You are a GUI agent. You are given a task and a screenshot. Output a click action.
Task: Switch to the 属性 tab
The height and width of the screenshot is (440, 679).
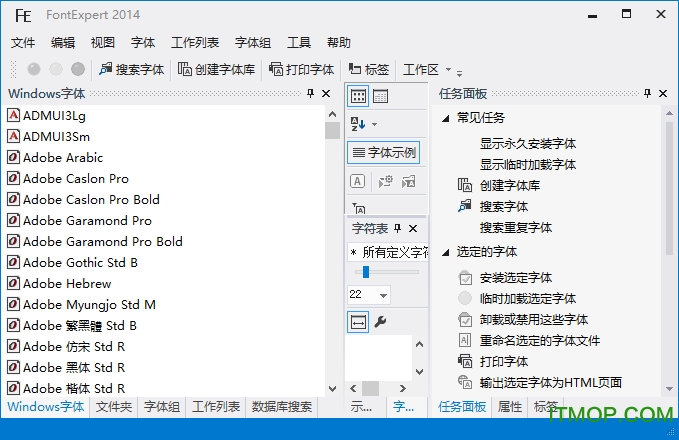[x=510, y=407]
